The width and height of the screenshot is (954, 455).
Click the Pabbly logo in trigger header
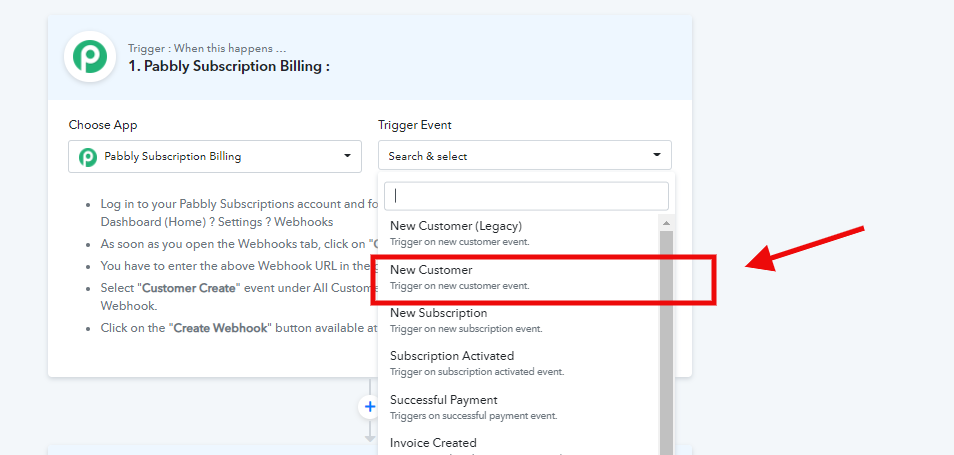[90, 57]
